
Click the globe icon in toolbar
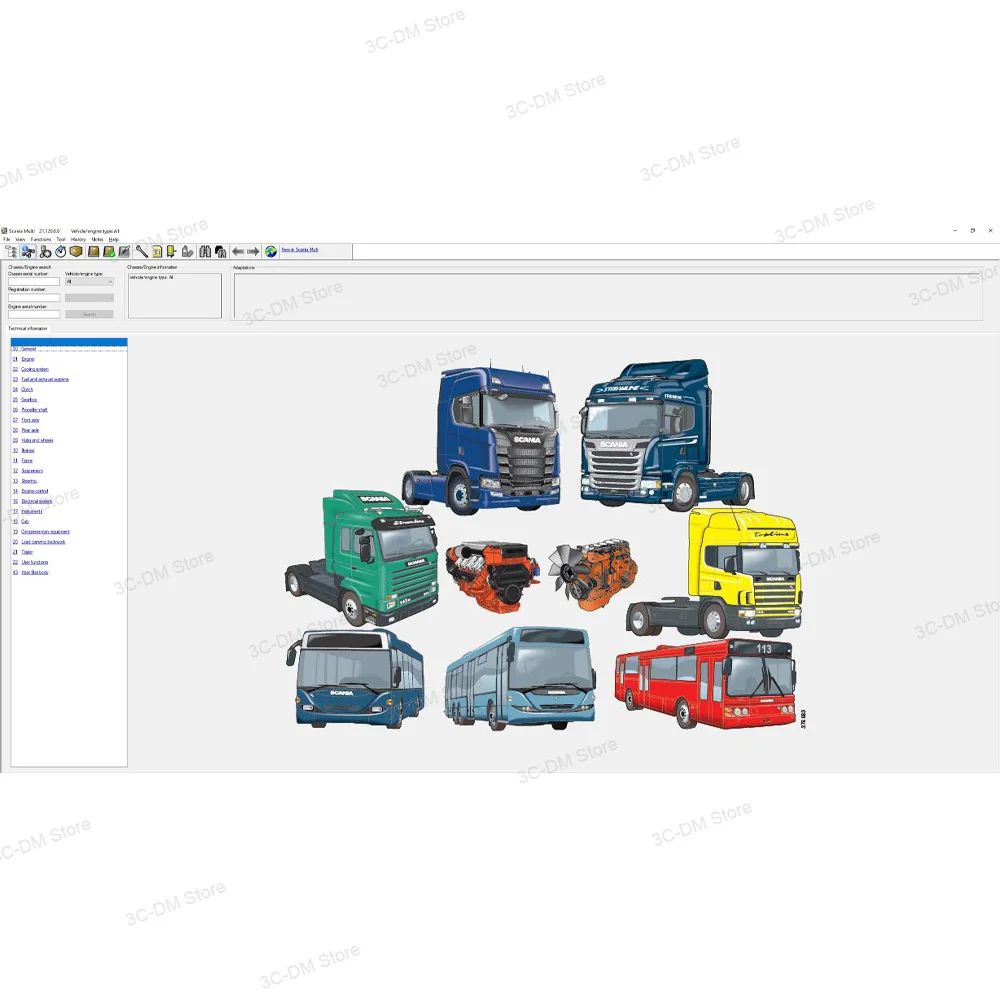click(271, 252)
